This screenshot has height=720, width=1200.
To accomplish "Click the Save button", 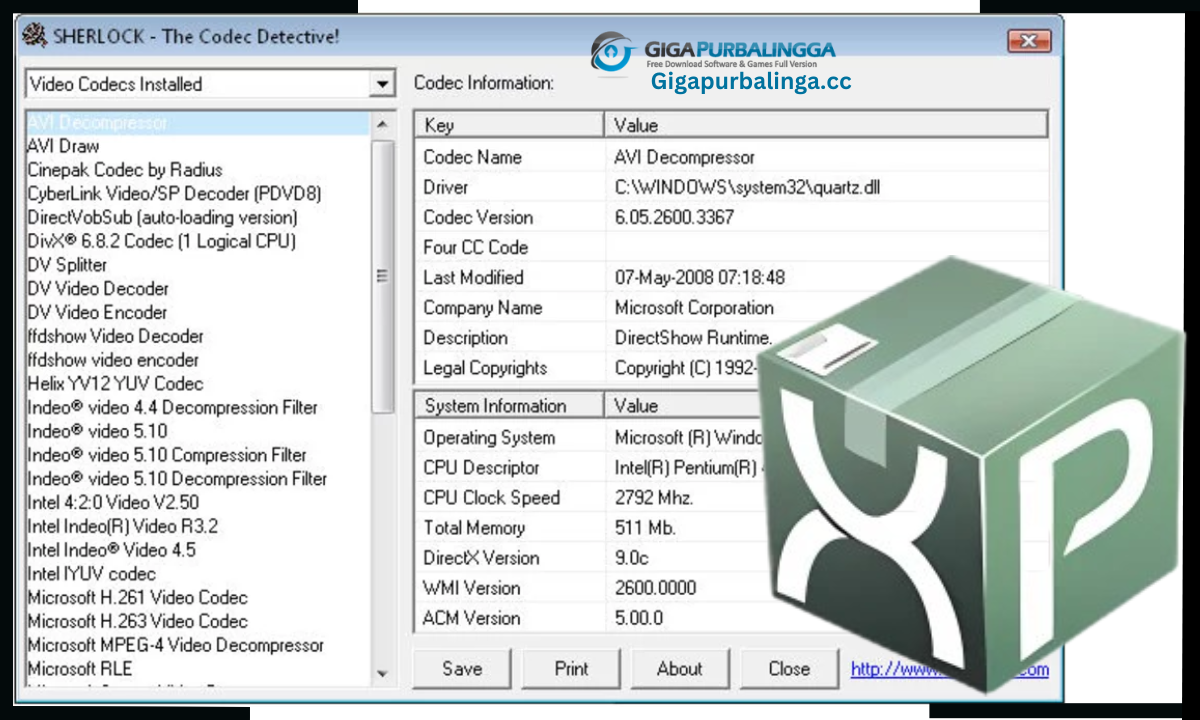I will pos(462,669).
